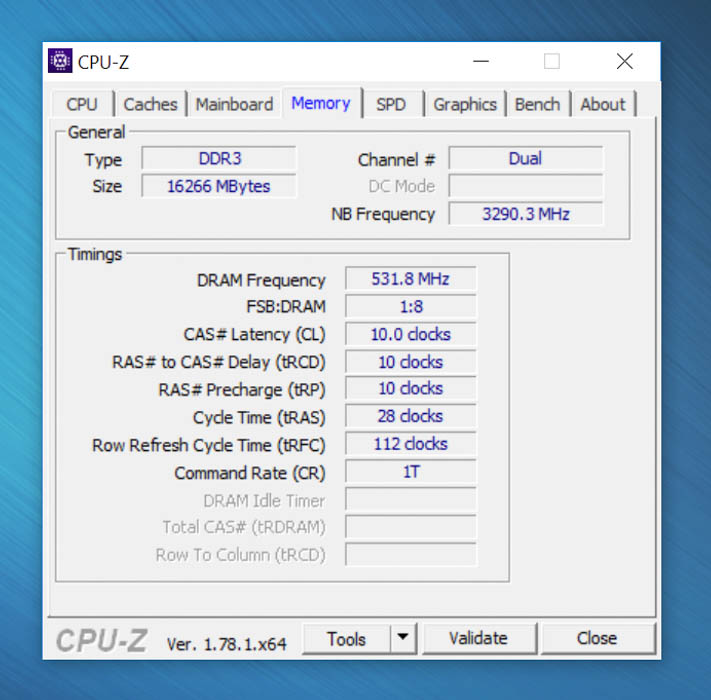
Task: Click the tRP value field
Action: pos(410,389)
